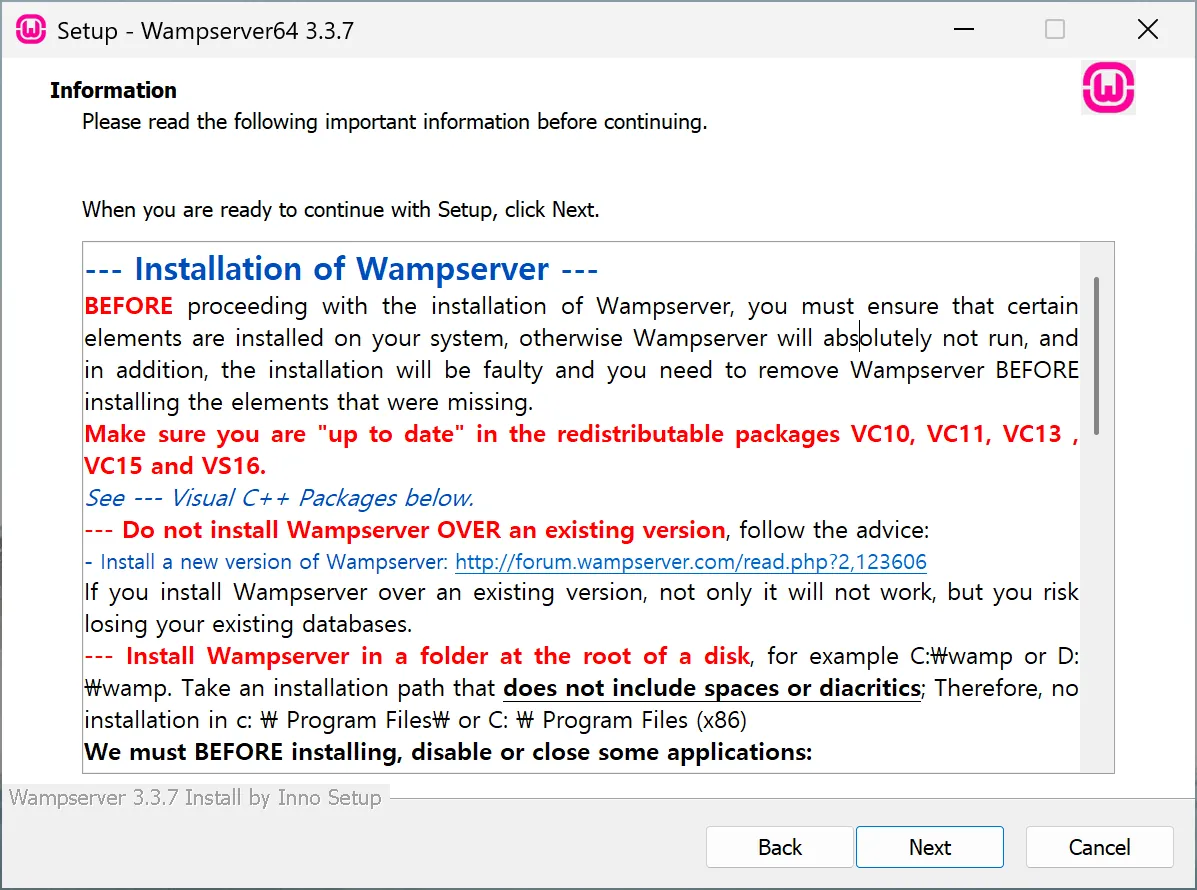The height and width of the screenshot is (890, 1197).
Task: Click the bold "Information" page header
Action: [x=113, y=90]
